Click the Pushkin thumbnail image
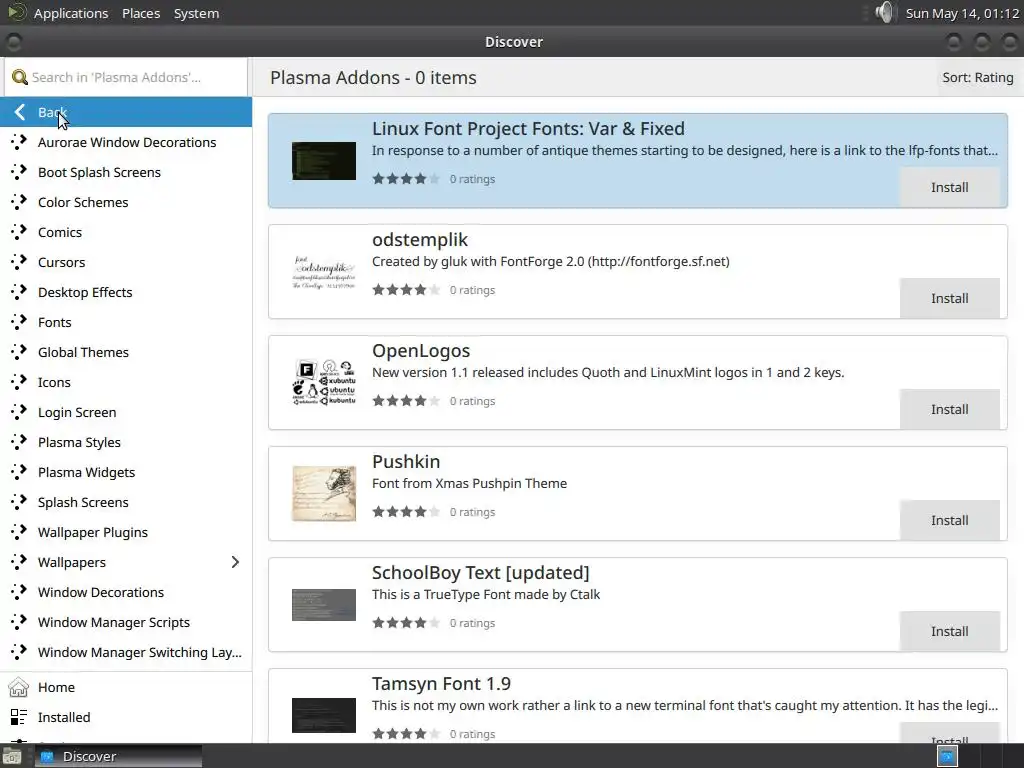The width and height of the screenshot is (1024, 768). tap(324, 493)
